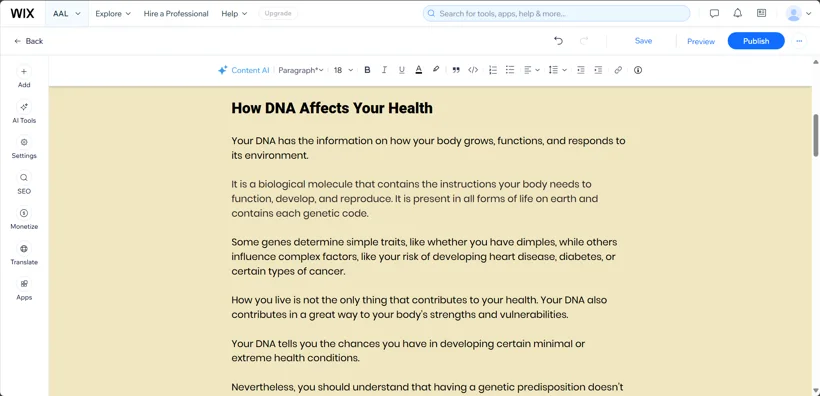Screen dimensions: 820x396
Task: Go Back to the previous page
Action: 29,41
